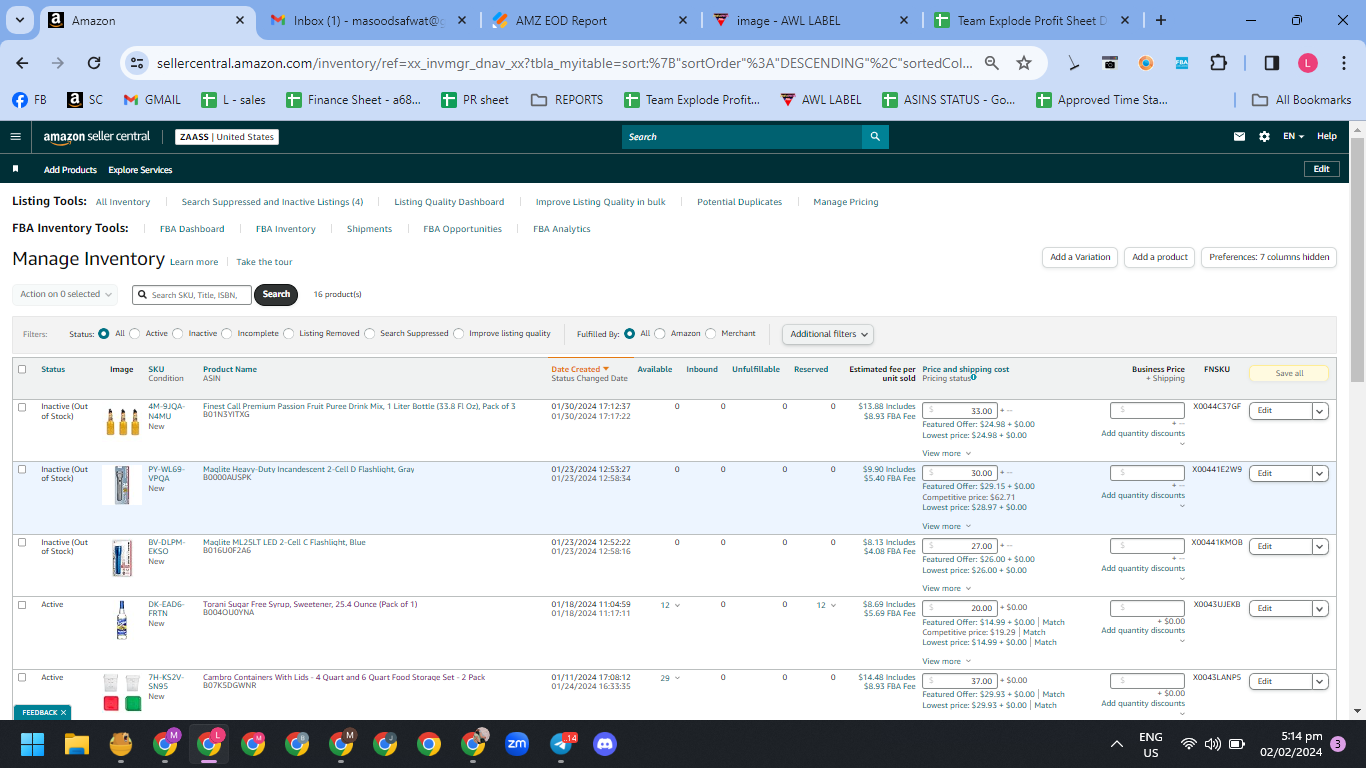Click the Add a Variation button

point(1080,257)
